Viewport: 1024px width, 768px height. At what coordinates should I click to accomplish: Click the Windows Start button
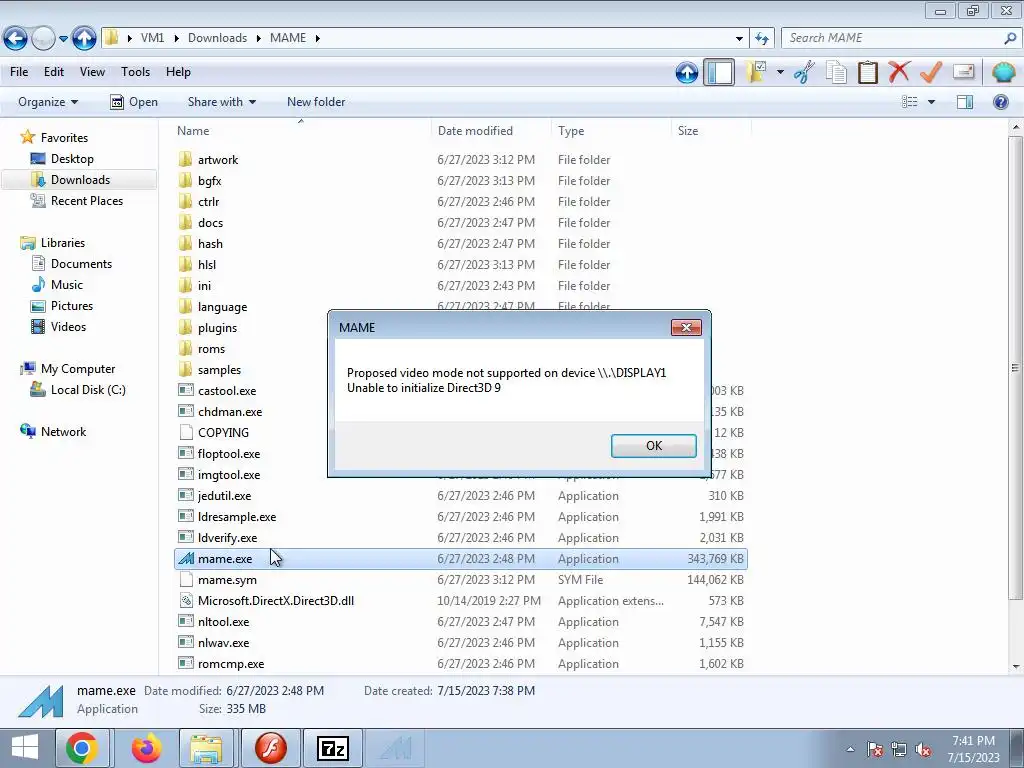25,748
